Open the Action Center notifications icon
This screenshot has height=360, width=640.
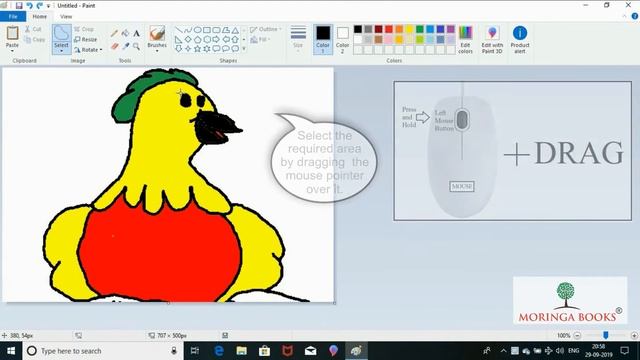click(x=625, y=351)
